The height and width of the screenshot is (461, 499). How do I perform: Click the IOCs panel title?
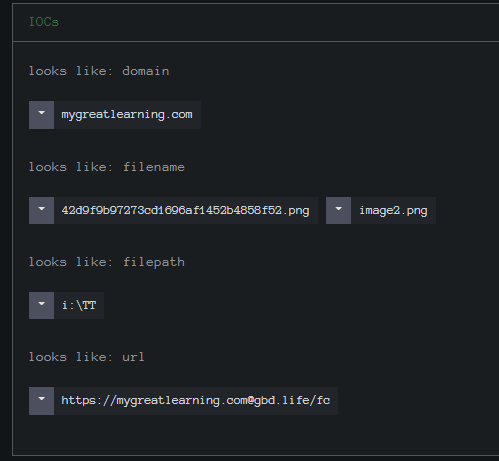[44, 22]
